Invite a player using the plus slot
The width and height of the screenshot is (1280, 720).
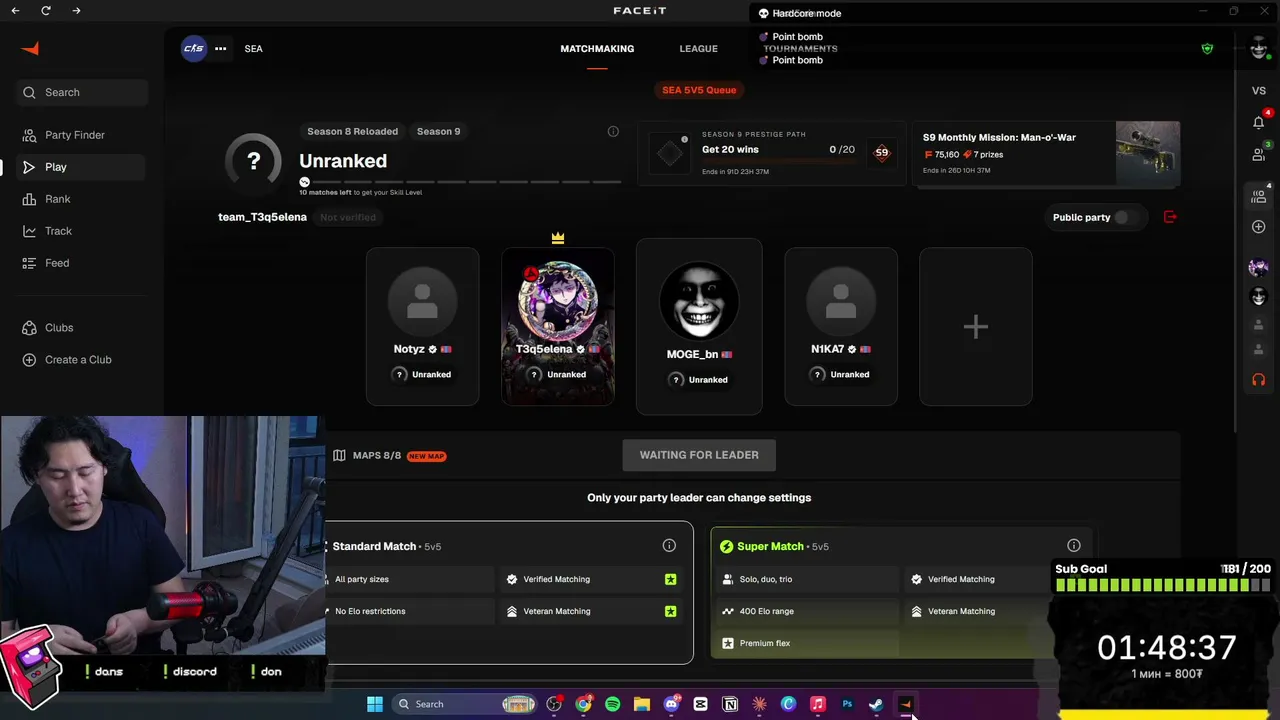pyautogui.click(x=976, y=327)
